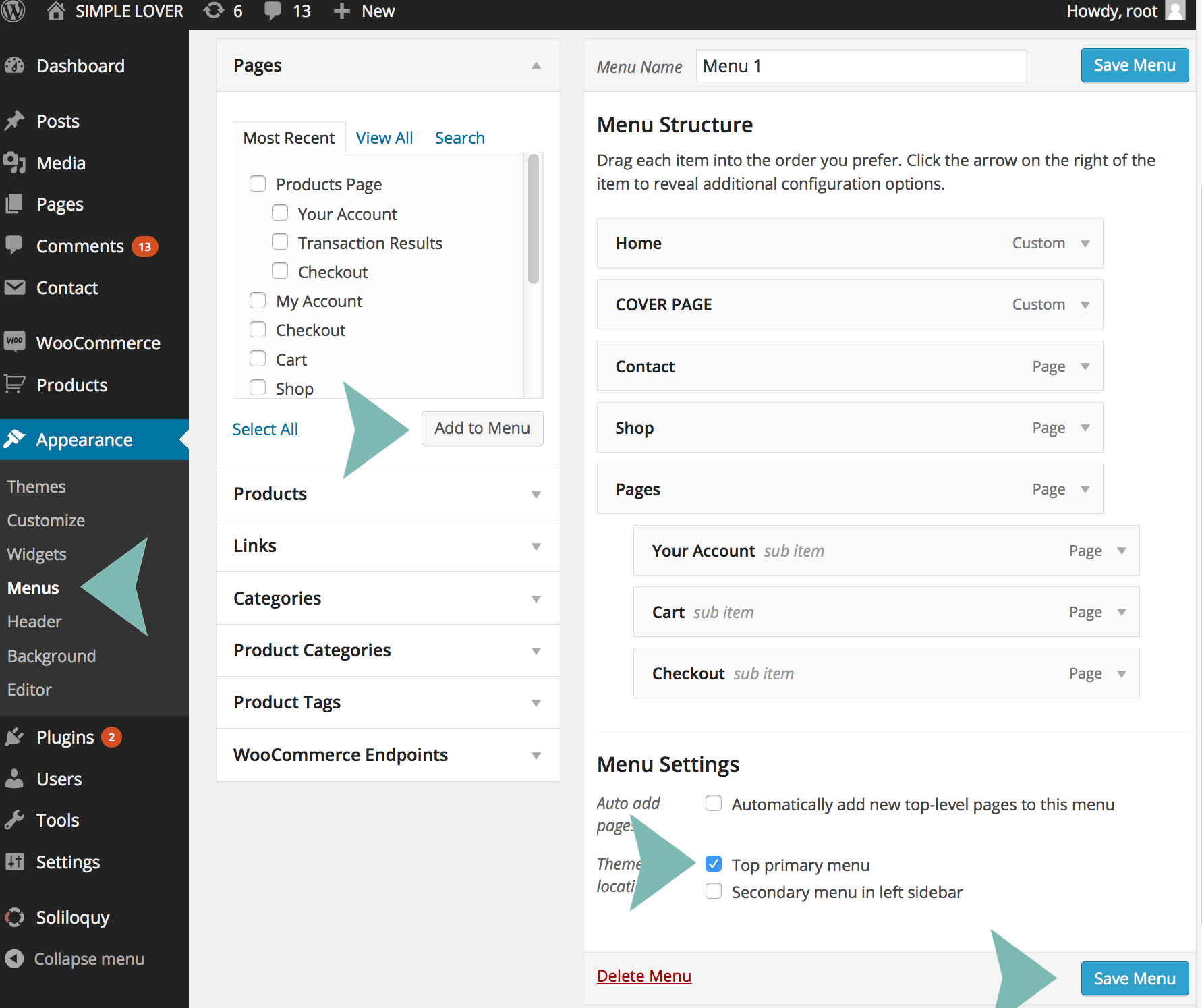Switch to the View All tab
This screenshot has height=1008, width=1202.
(x=384, y=137)
